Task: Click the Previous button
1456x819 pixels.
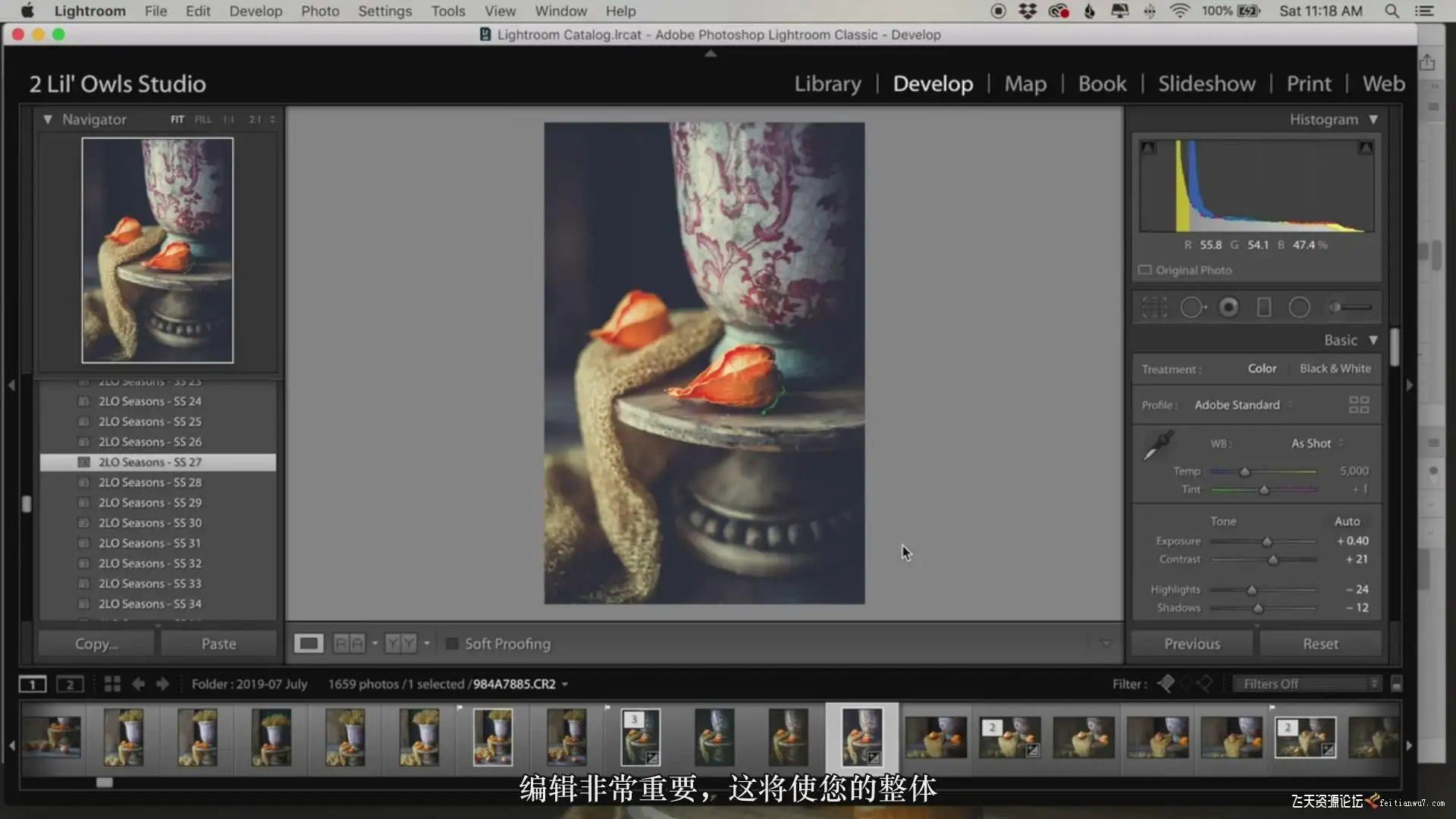Action: (1191, 644)
